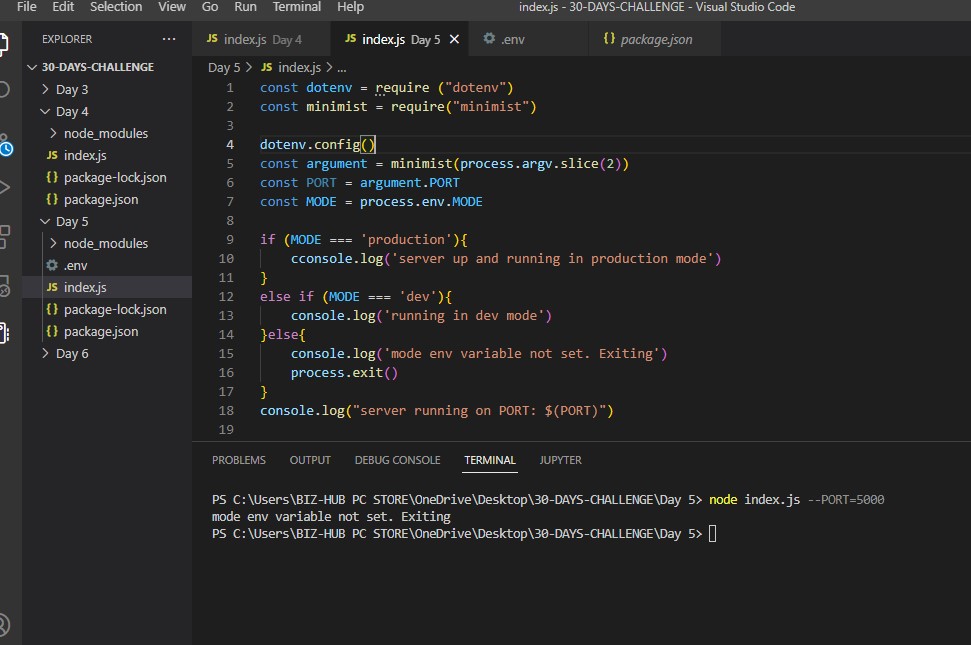Open the .env file in Explorer tree
The width and height of the screenshot is (971, 645).
[75, 266]
